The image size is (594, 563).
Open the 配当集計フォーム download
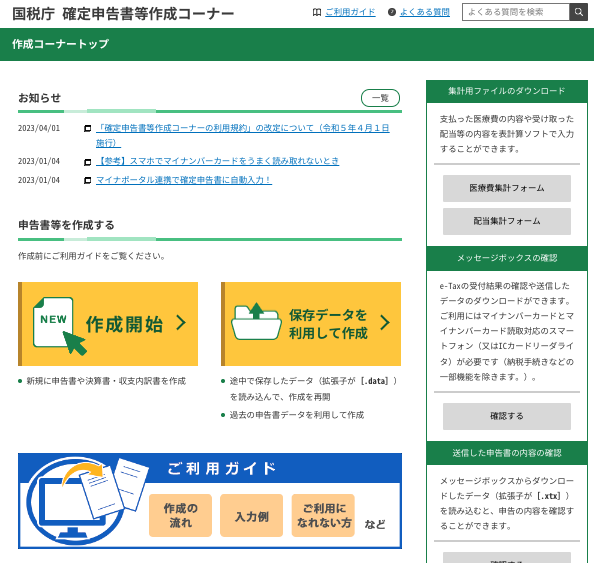[x=507, y=221]
